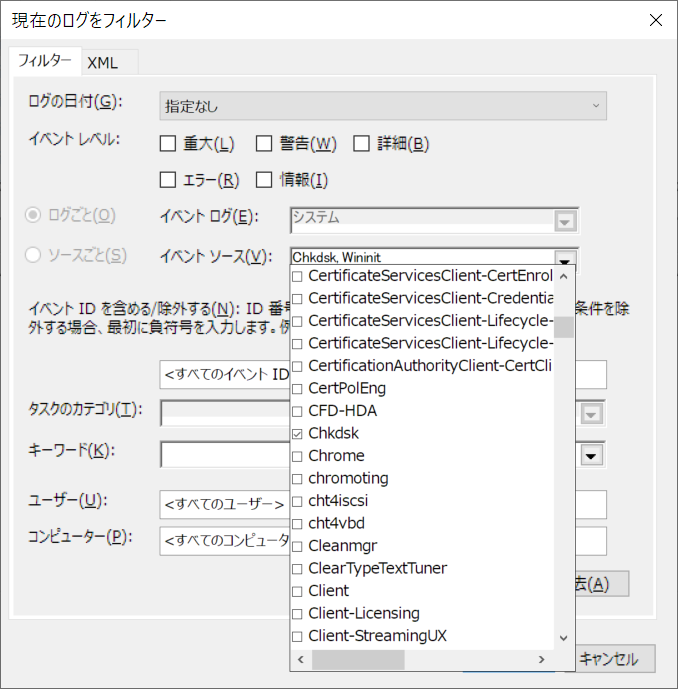The image size is (678, 689).
Task: Check the CFD-HDA source item
Action: [x=297, y=411]
